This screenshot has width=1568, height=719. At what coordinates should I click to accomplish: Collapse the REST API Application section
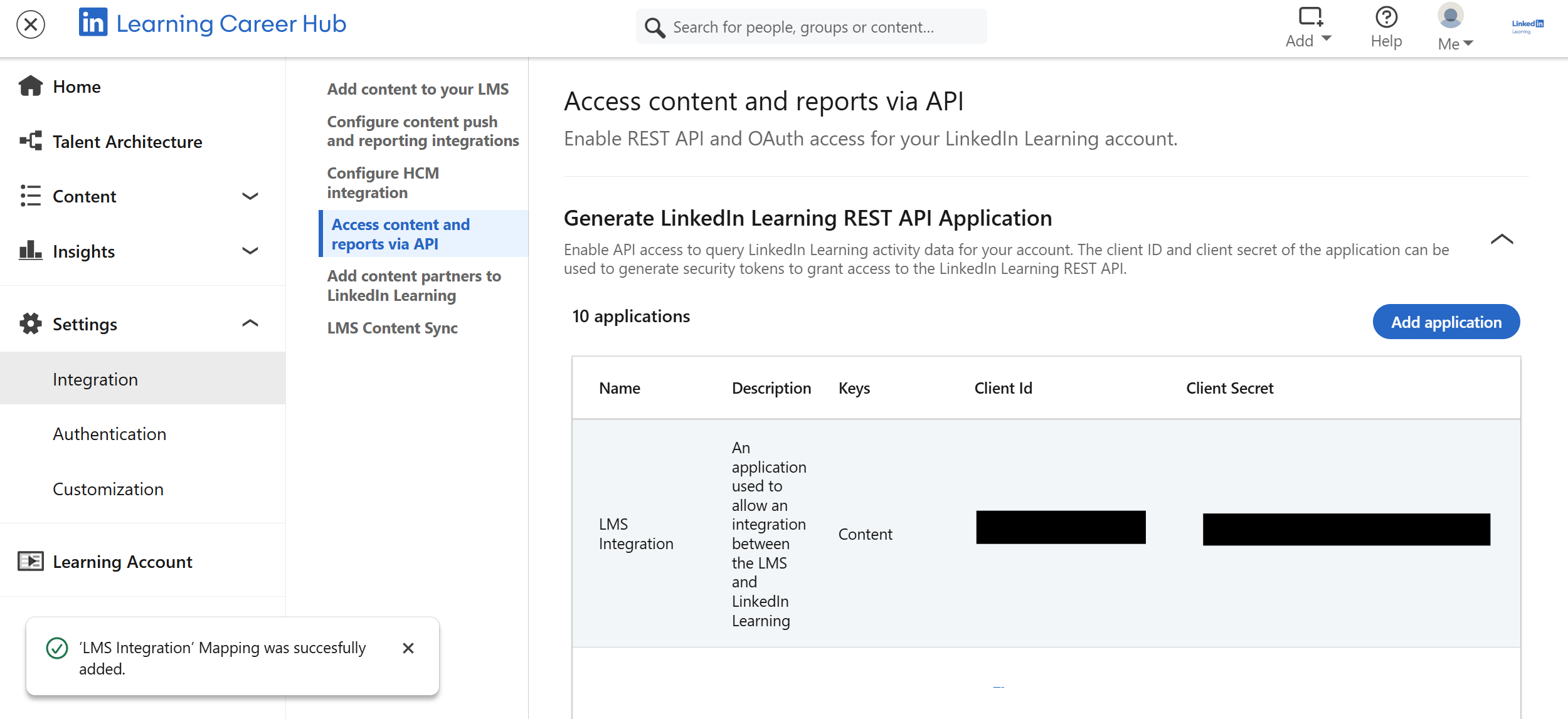point(1502,239)
